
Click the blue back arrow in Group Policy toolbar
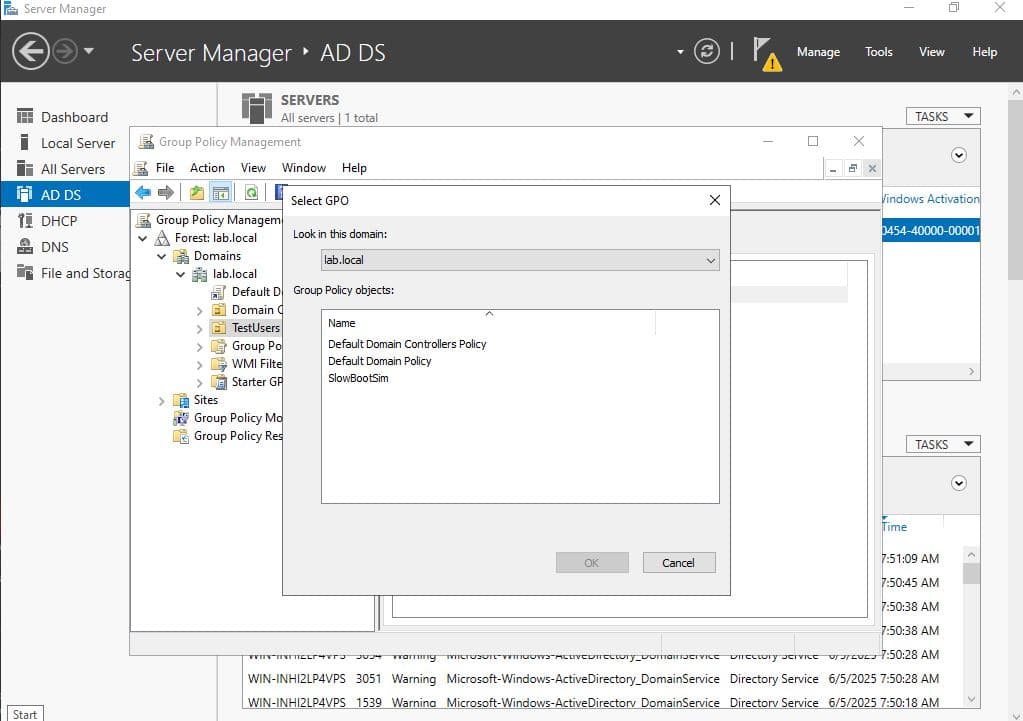[143, 192]
